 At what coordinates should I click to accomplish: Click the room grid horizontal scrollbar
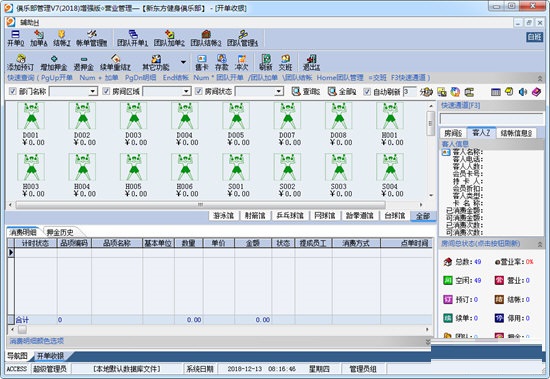click(200, 205)
